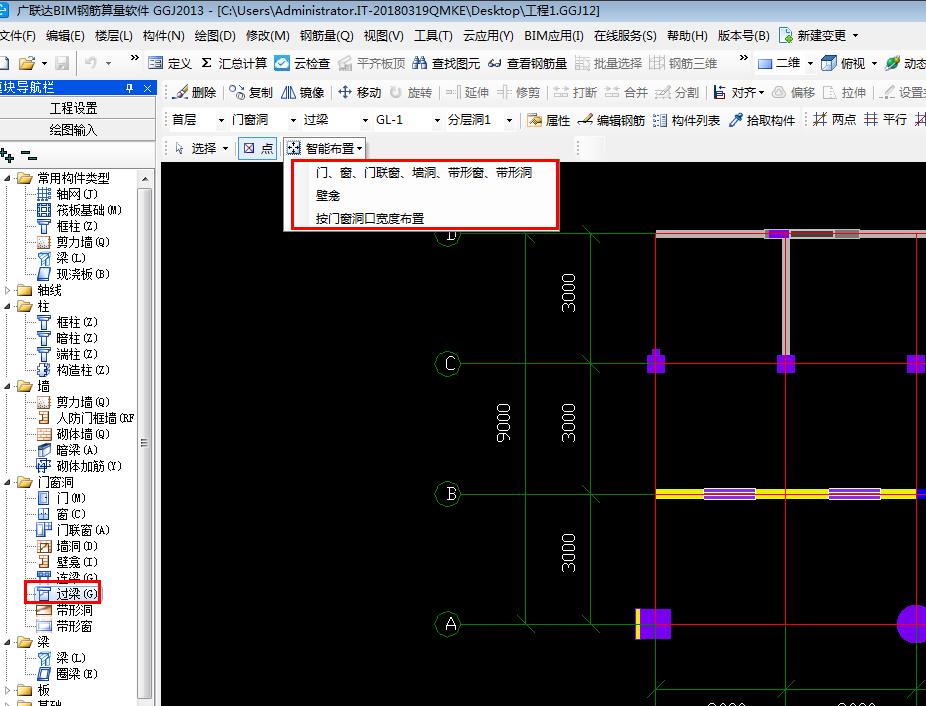Open the 首层 floor dropdown
The width and height of the screenshot is (926, 706).
pyautogui.click(x=220, y=120)
